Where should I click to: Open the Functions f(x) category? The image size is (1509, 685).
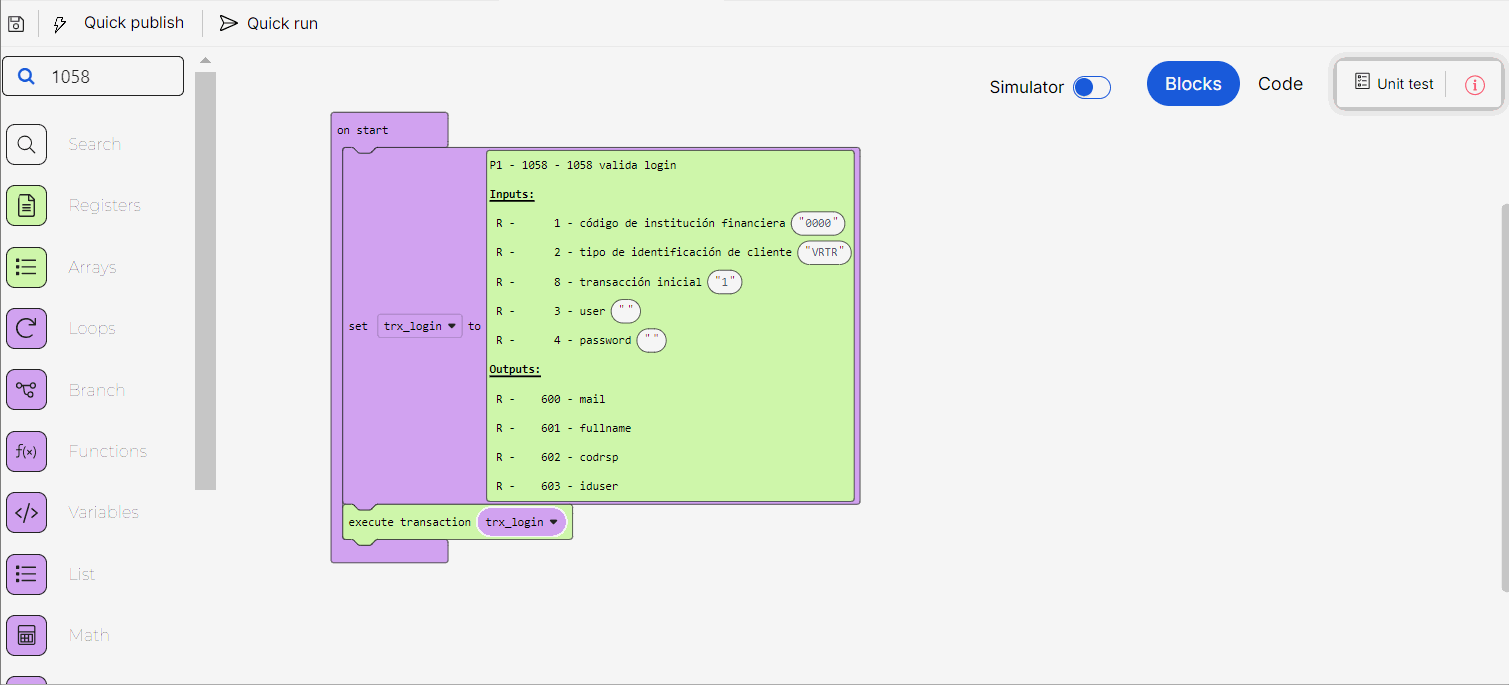point(27,451)
